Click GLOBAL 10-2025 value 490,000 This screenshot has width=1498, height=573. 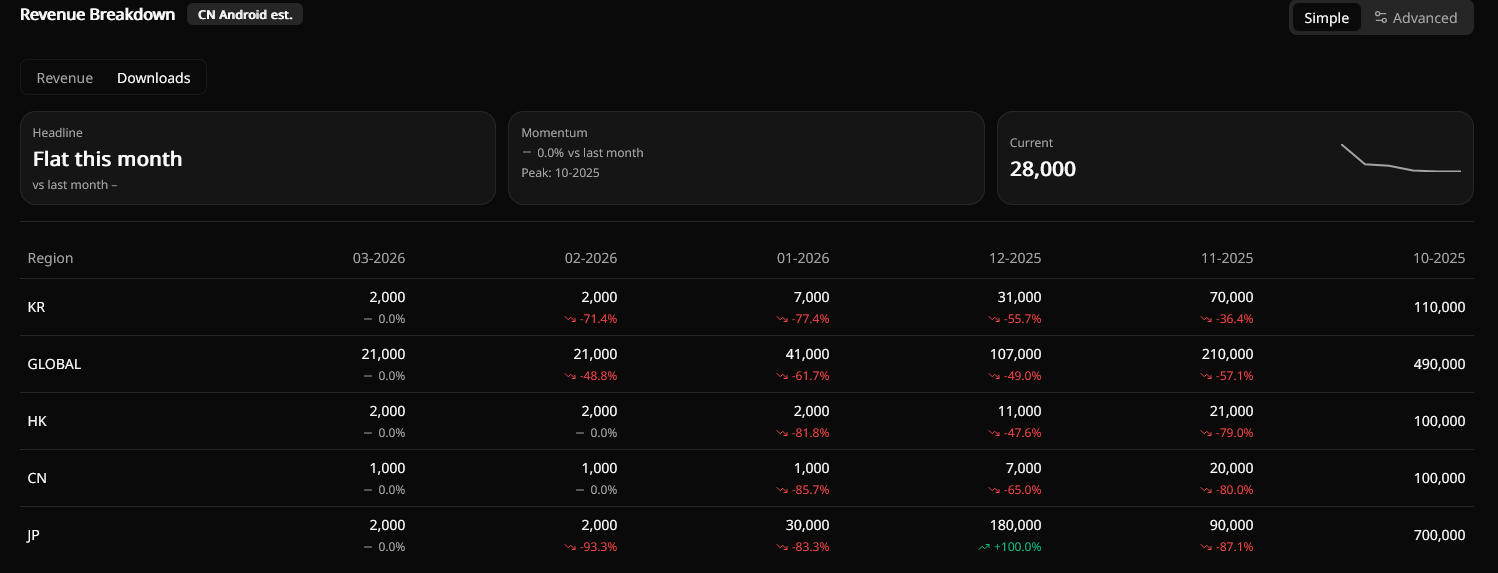pyautogui.click(x=1437, y=364)
